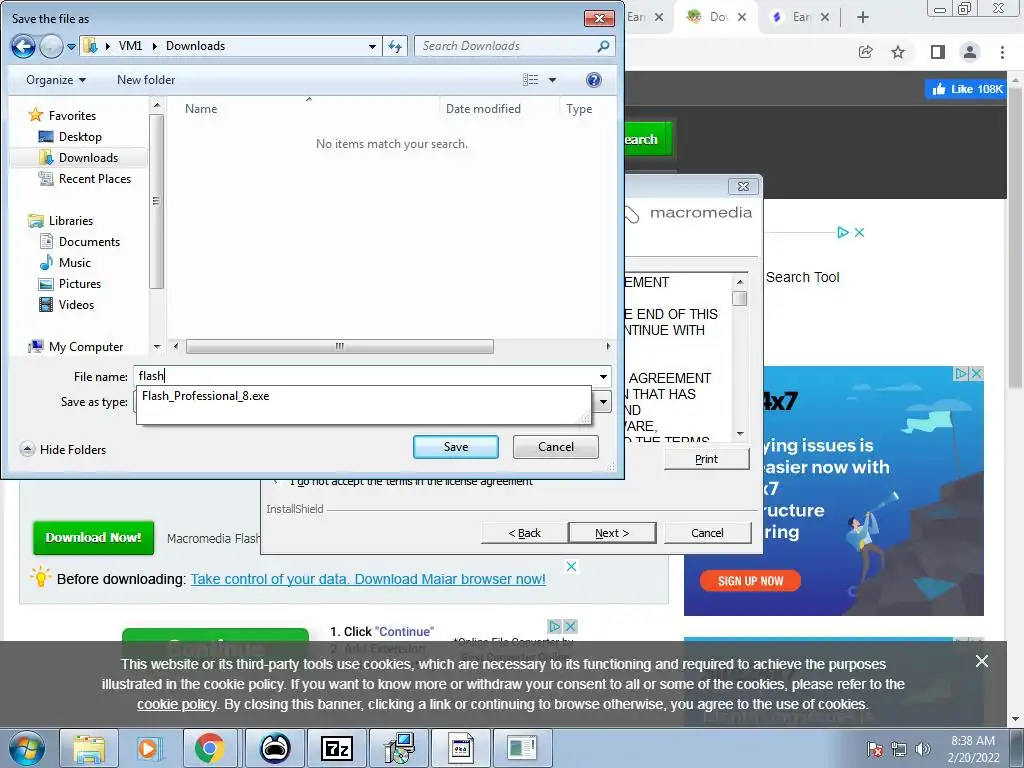Refresh the Downloads folder view

pos(395,46)
